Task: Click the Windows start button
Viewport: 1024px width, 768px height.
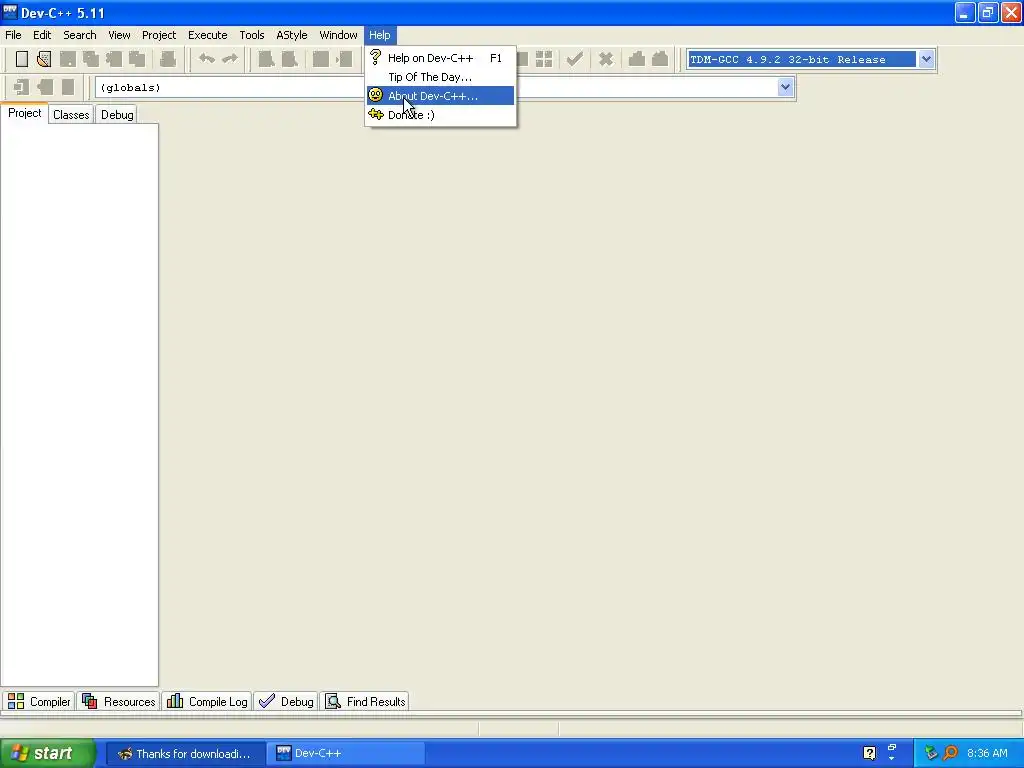Action: coord(47,754)
